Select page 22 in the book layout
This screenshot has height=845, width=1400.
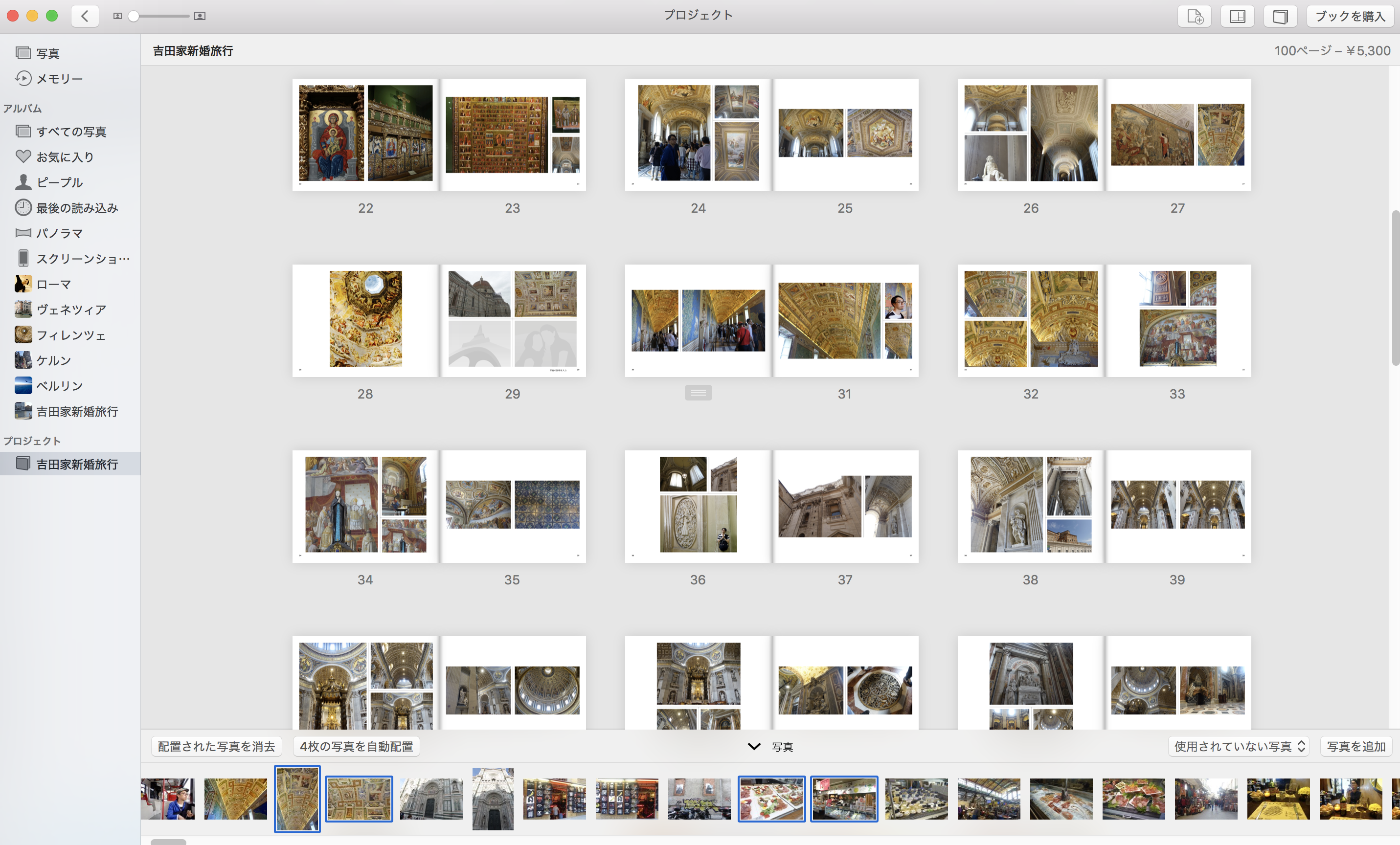365,134
